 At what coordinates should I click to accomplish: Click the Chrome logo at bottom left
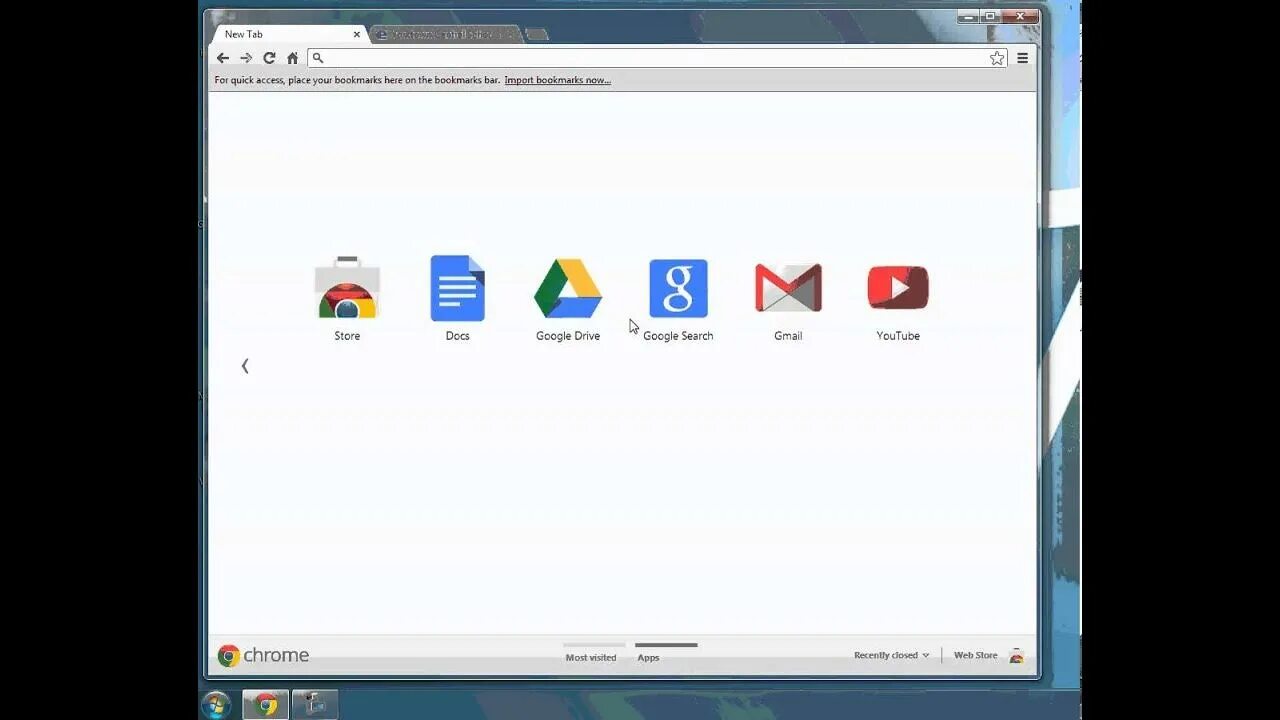tap(263, 656)
